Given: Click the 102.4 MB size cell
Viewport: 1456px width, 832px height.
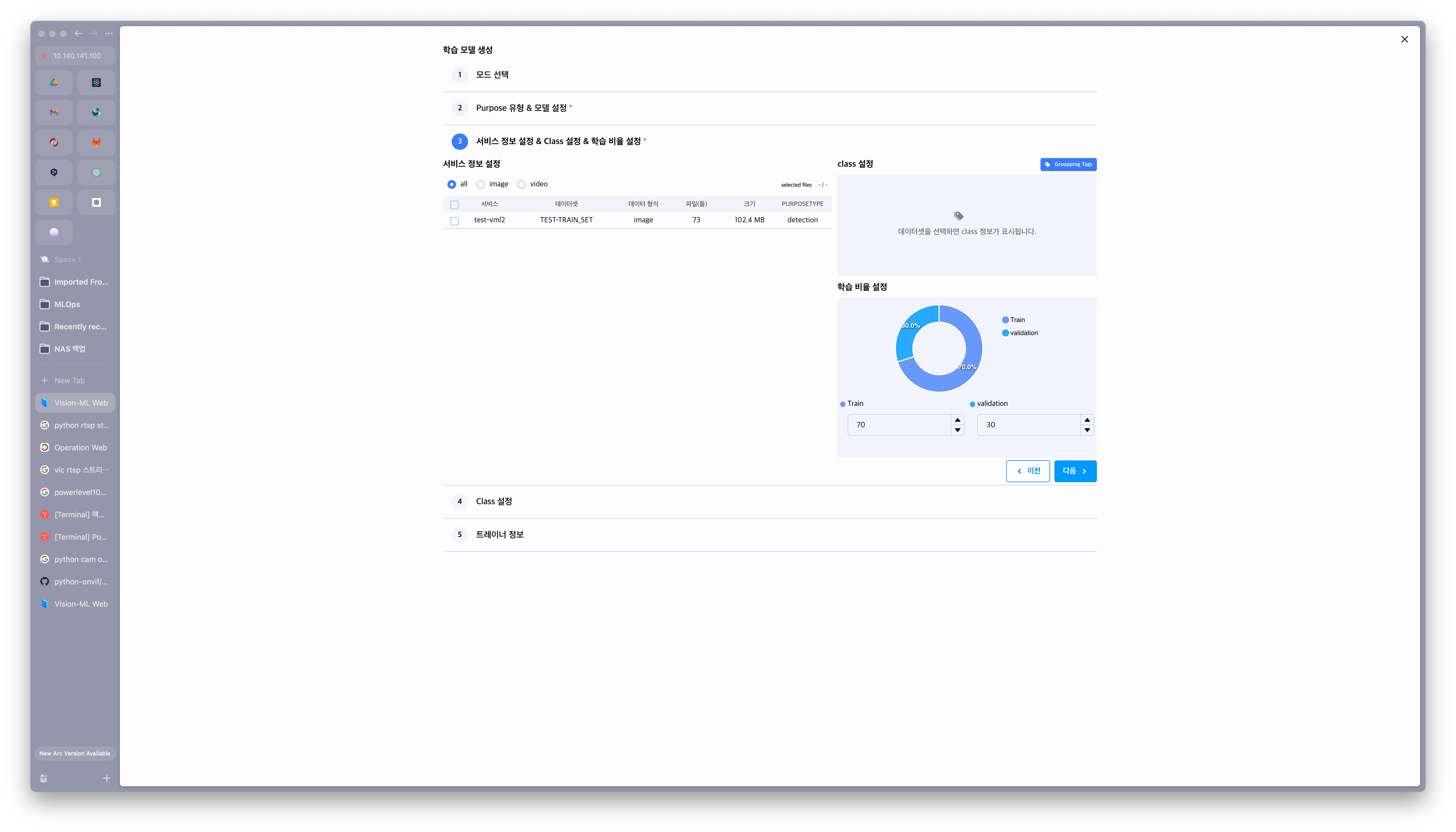Looking at the screenshot, I should 749,220.
